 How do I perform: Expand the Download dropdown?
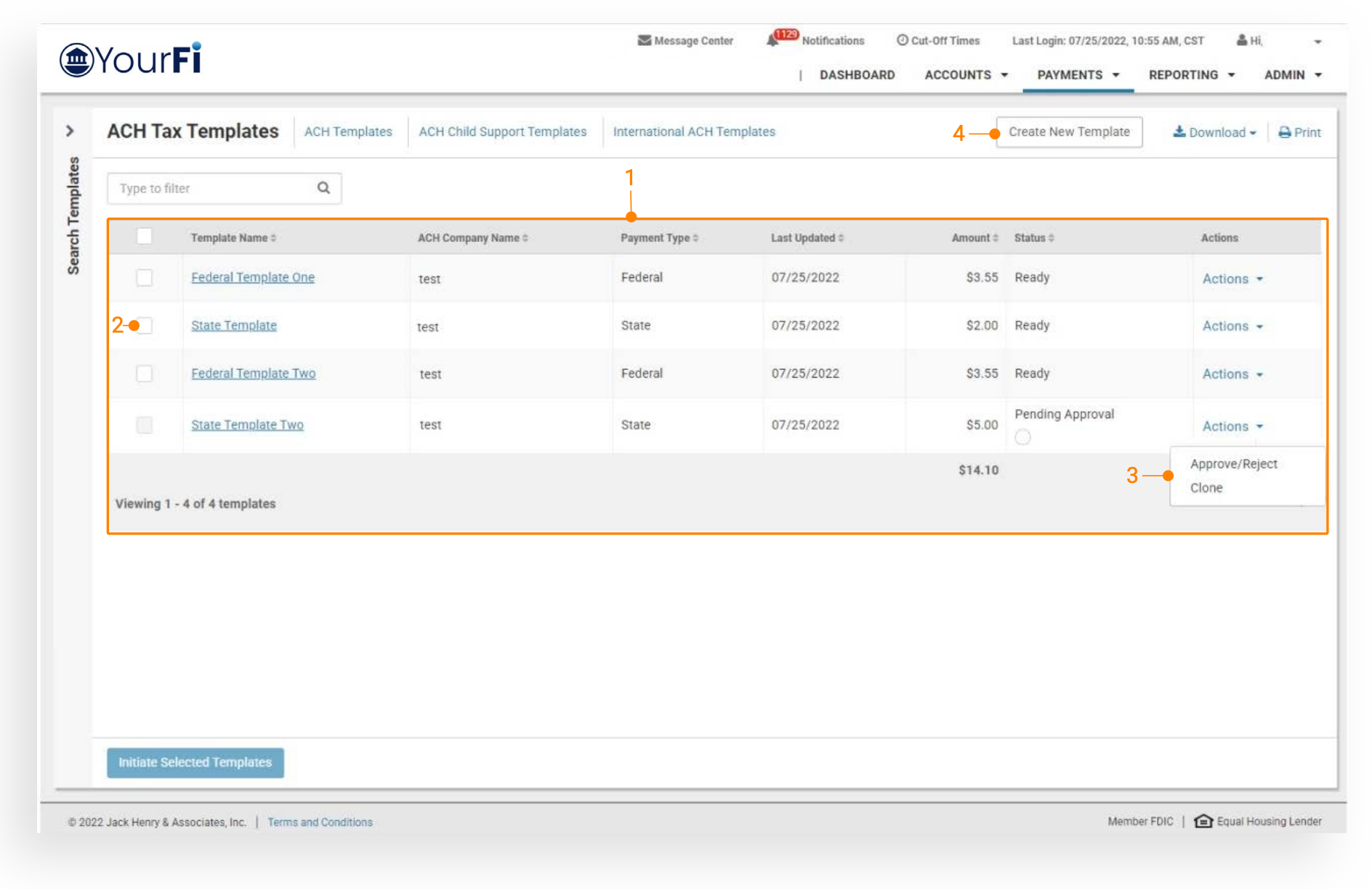(1214, 132)
